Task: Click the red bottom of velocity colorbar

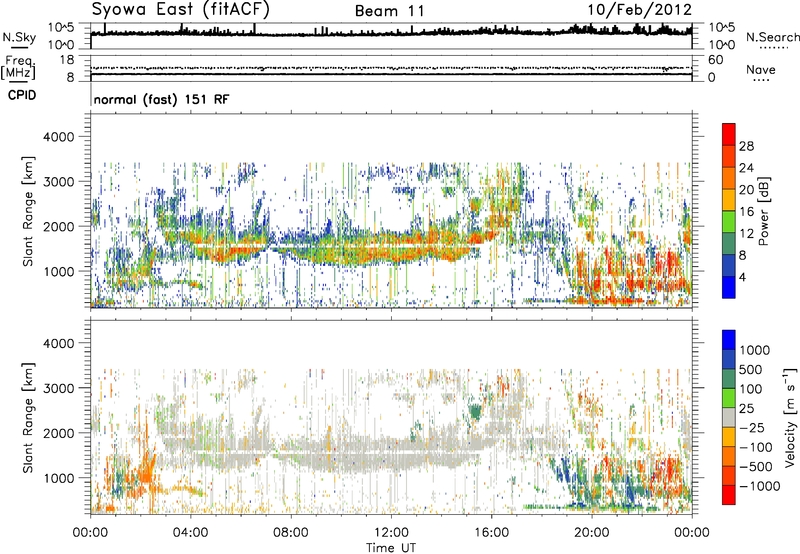Action: pyautogui.click(x=729, y=495)
